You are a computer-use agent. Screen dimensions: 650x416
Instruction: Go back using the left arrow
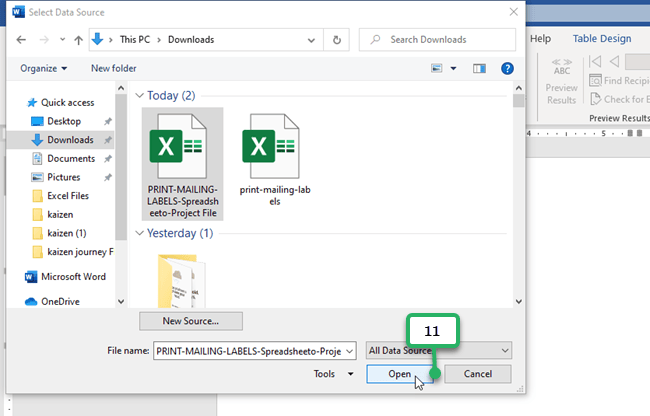coord(21,40)
